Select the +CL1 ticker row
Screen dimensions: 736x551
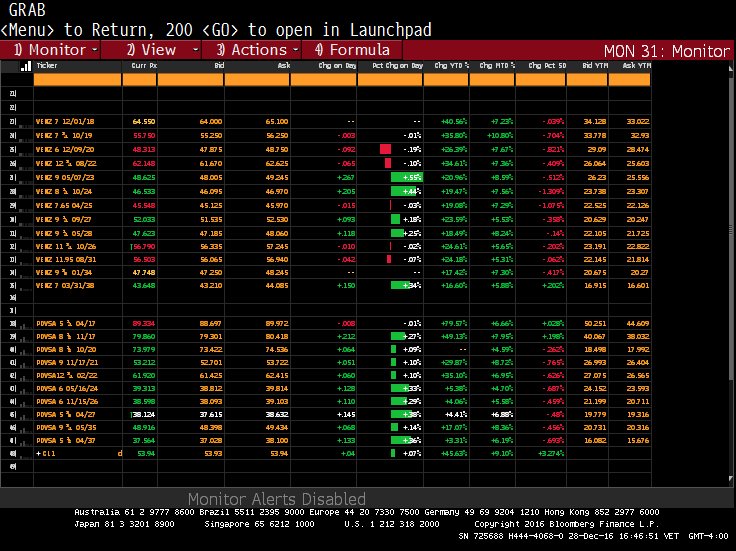(x=46, y=453)
